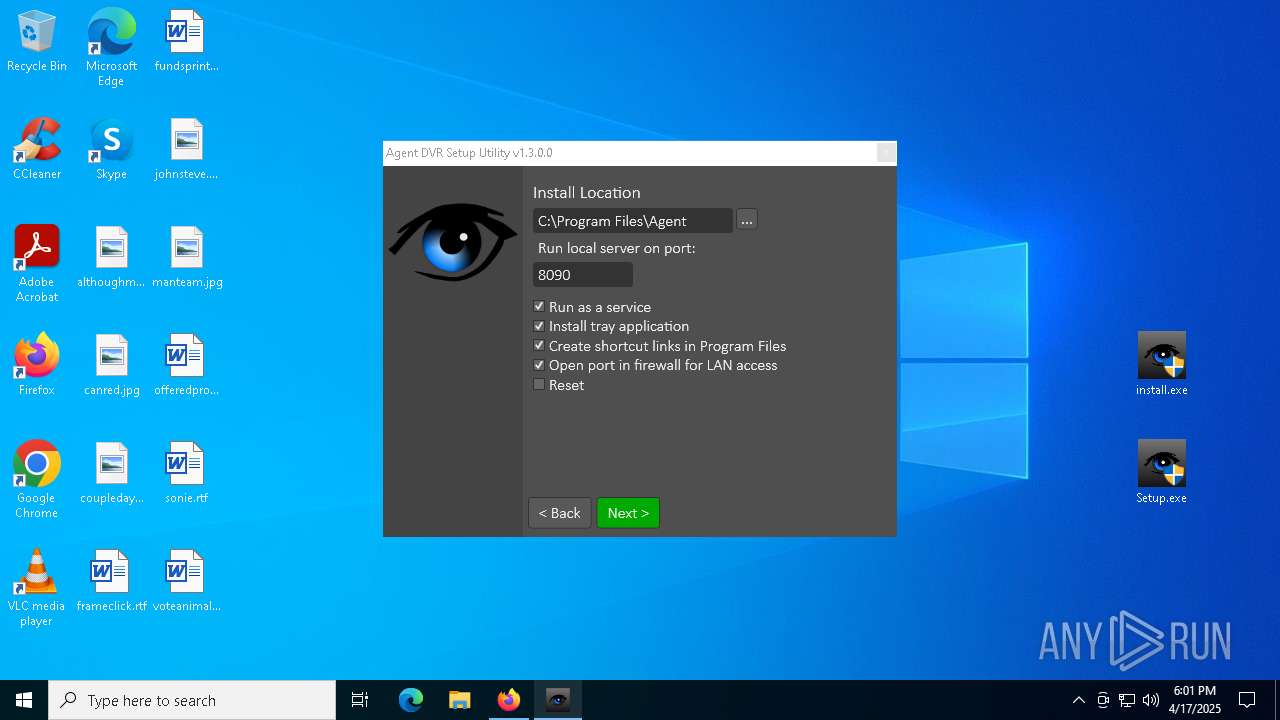Image resolution: width=1280 pixels, height=720 pixels.
Task: Open the CCleaner desktop shortcut
Action: click(x=37, y=150)
